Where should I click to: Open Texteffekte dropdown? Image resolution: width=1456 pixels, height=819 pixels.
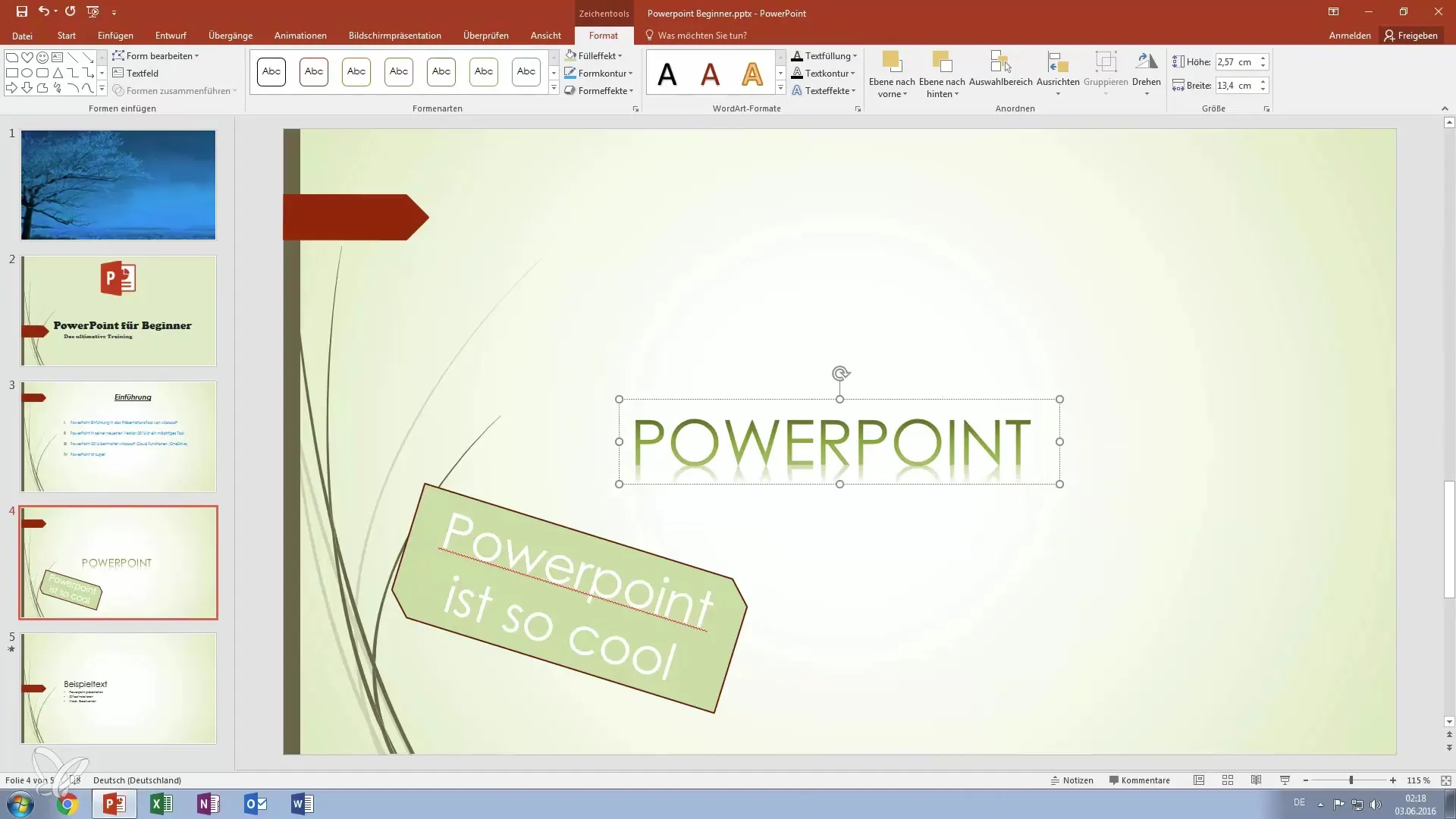click(823, 90)
